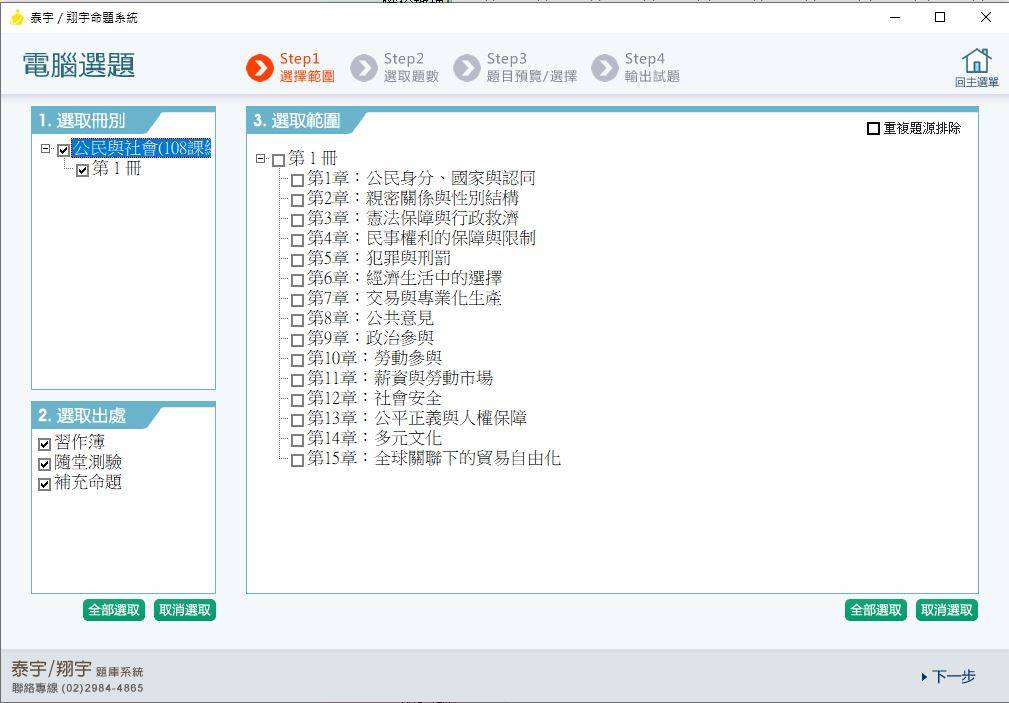Screen dimensions: 1009x703
Task: Uncheck the 補充命題 source checkbox
Action: click(44, 484)
